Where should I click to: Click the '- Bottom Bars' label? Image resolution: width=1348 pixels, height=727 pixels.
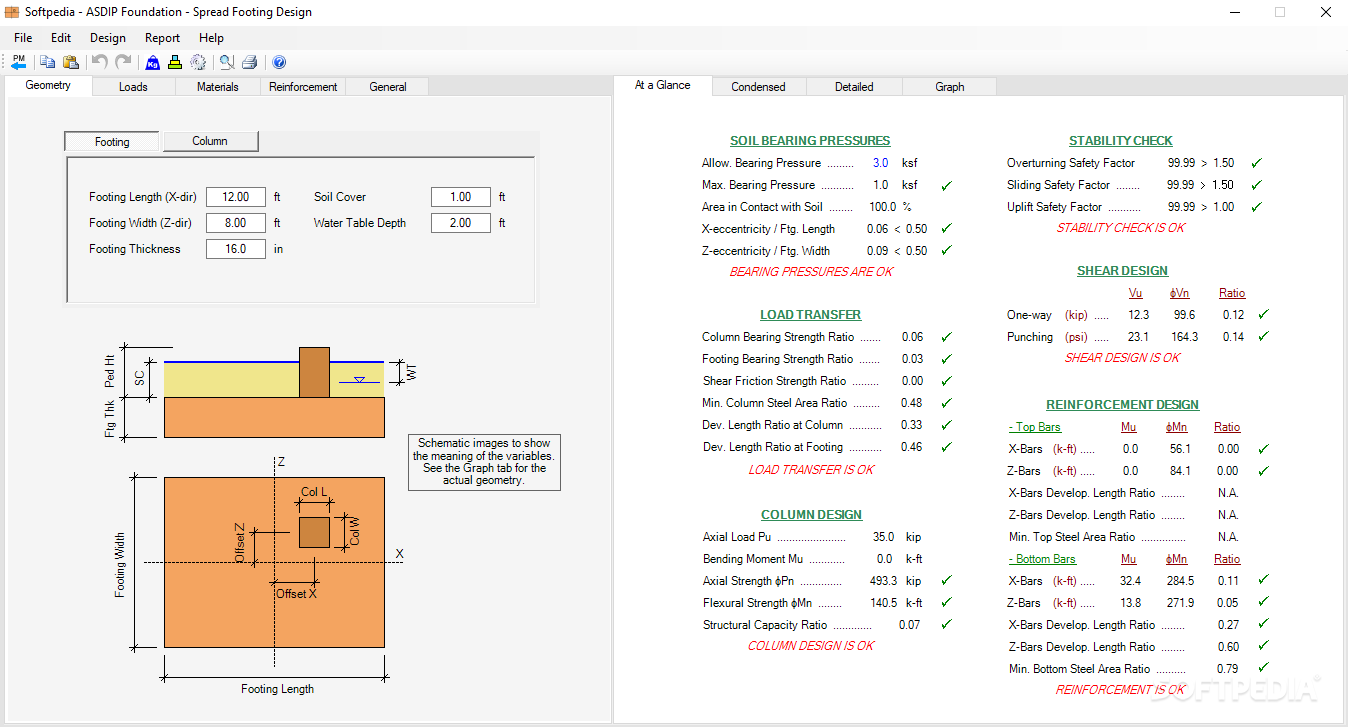tap(1042, 559)
